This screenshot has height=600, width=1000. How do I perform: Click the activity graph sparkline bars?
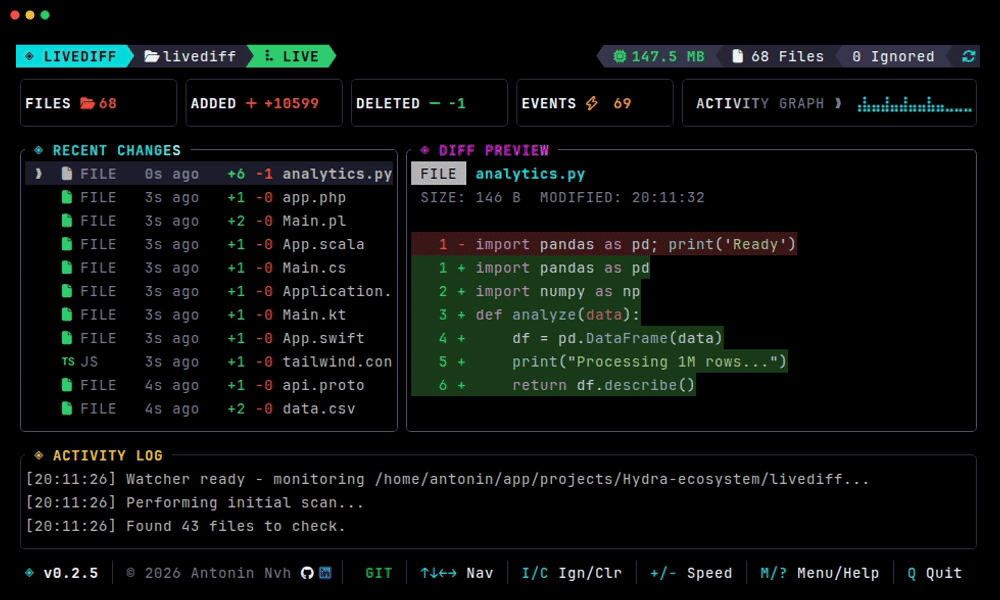(915, 104)
